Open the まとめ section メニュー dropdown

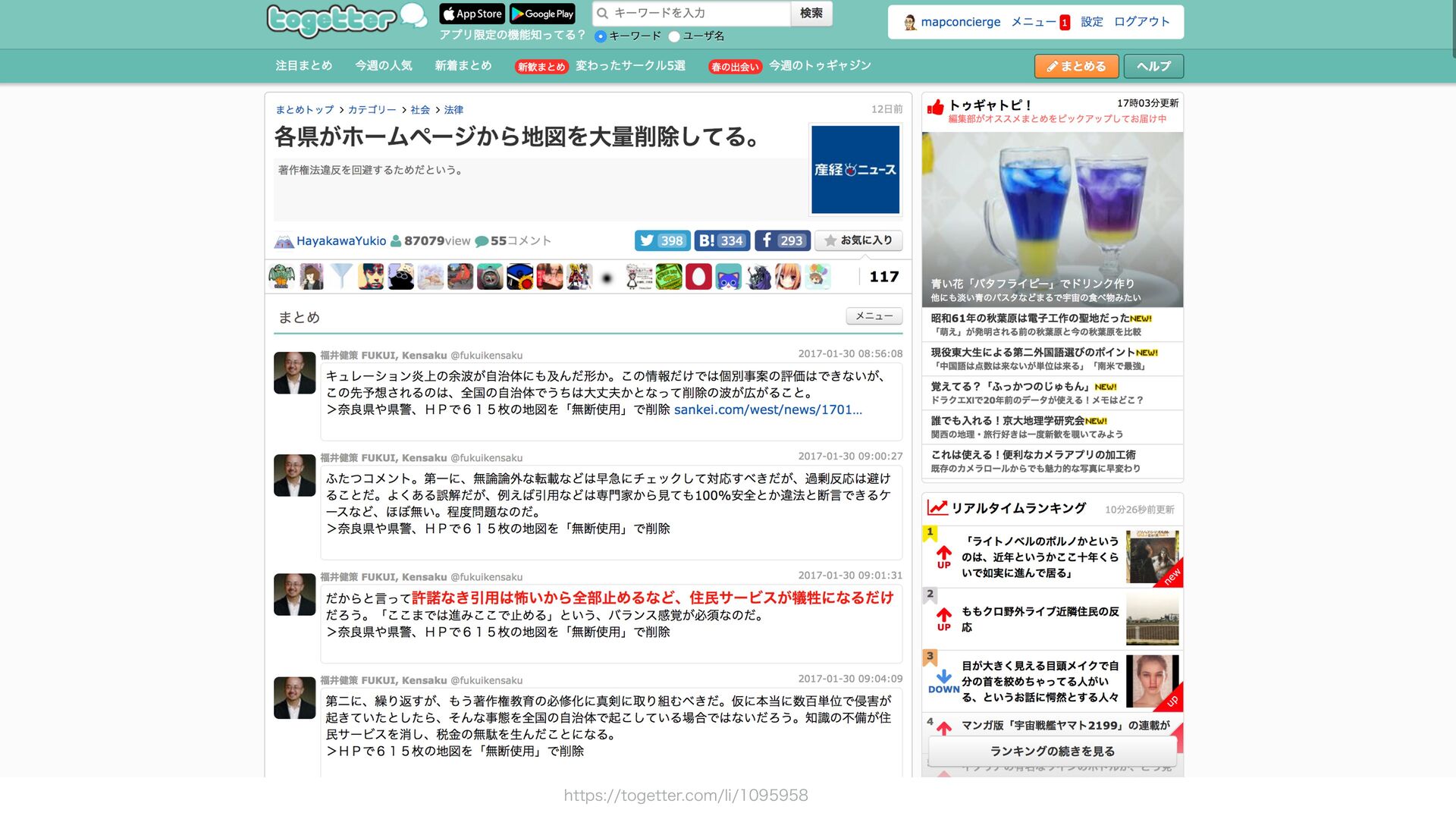(x=874, y=316)
